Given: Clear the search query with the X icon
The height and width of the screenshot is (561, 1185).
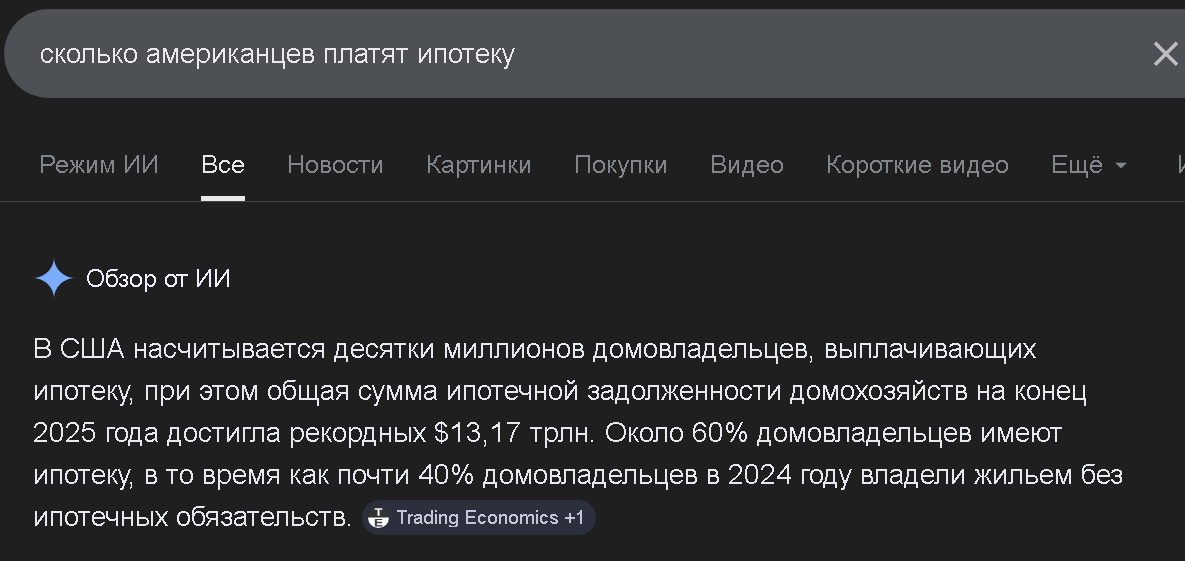Looking at the screenshot, I should click(x=1165, y=54).
